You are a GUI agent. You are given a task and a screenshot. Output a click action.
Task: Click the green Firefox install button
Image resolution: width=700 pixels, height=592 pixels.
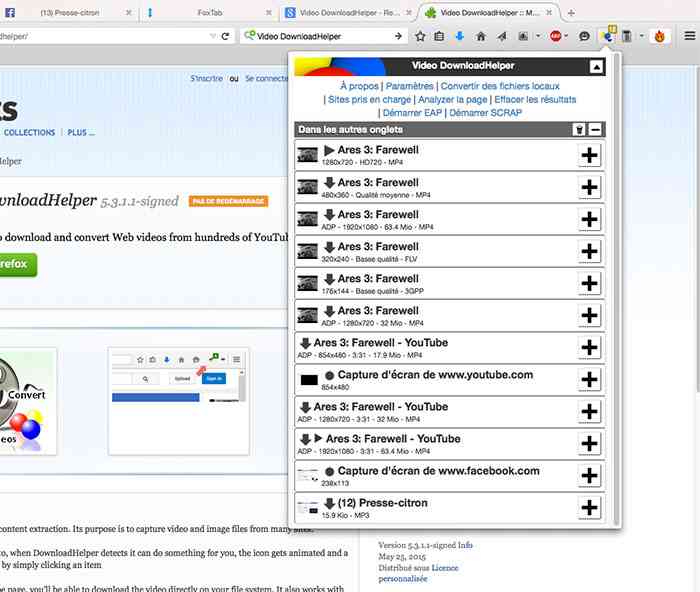coord(18,264)
